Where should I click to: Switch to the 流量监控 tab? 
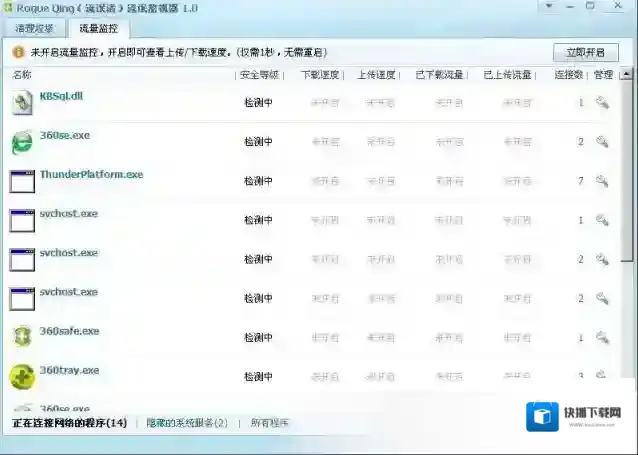click(x=99, y=29)
